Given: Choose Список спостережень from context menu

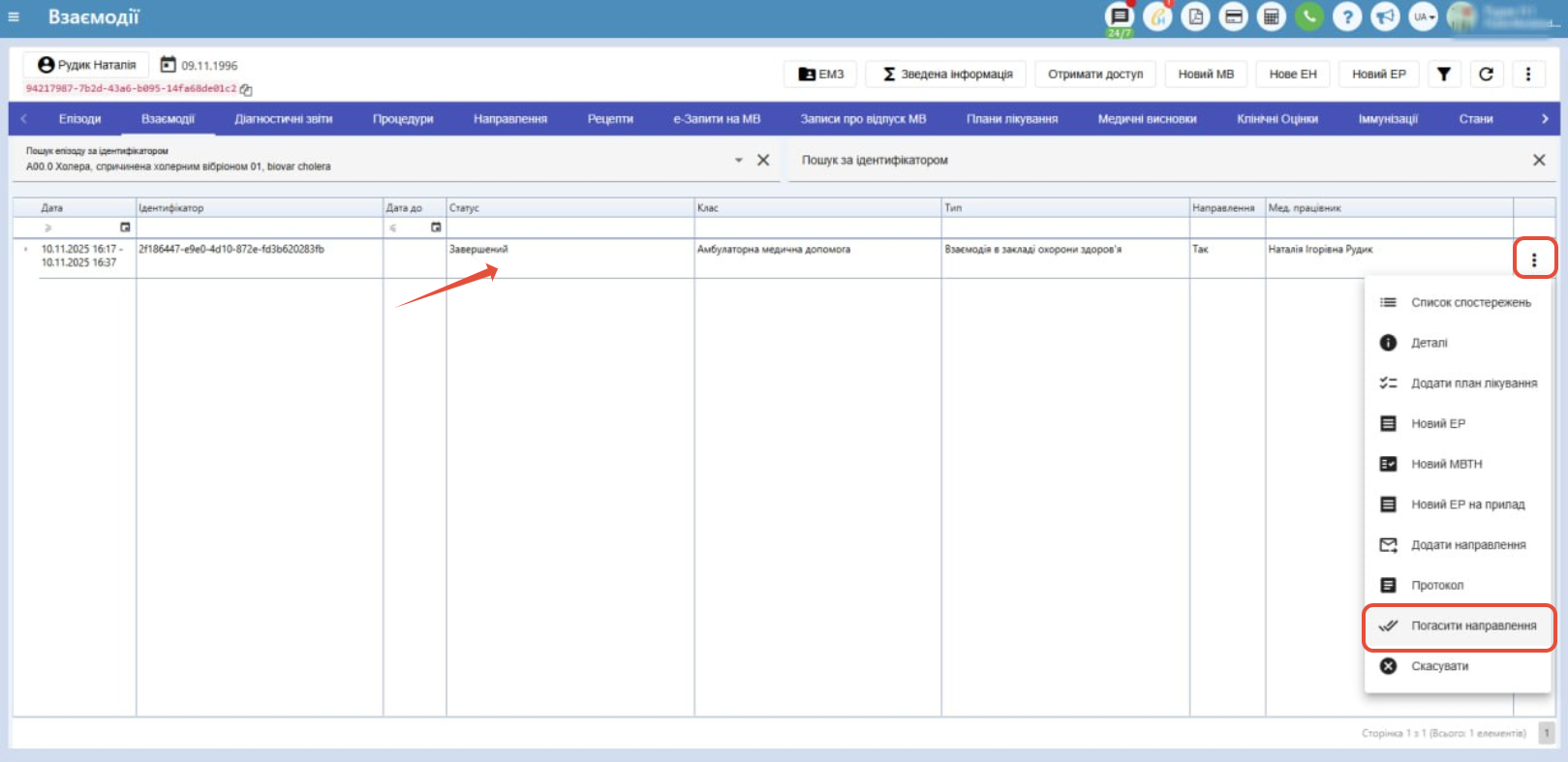Looking at the screenshot, I should click(x=1459, y=302).
